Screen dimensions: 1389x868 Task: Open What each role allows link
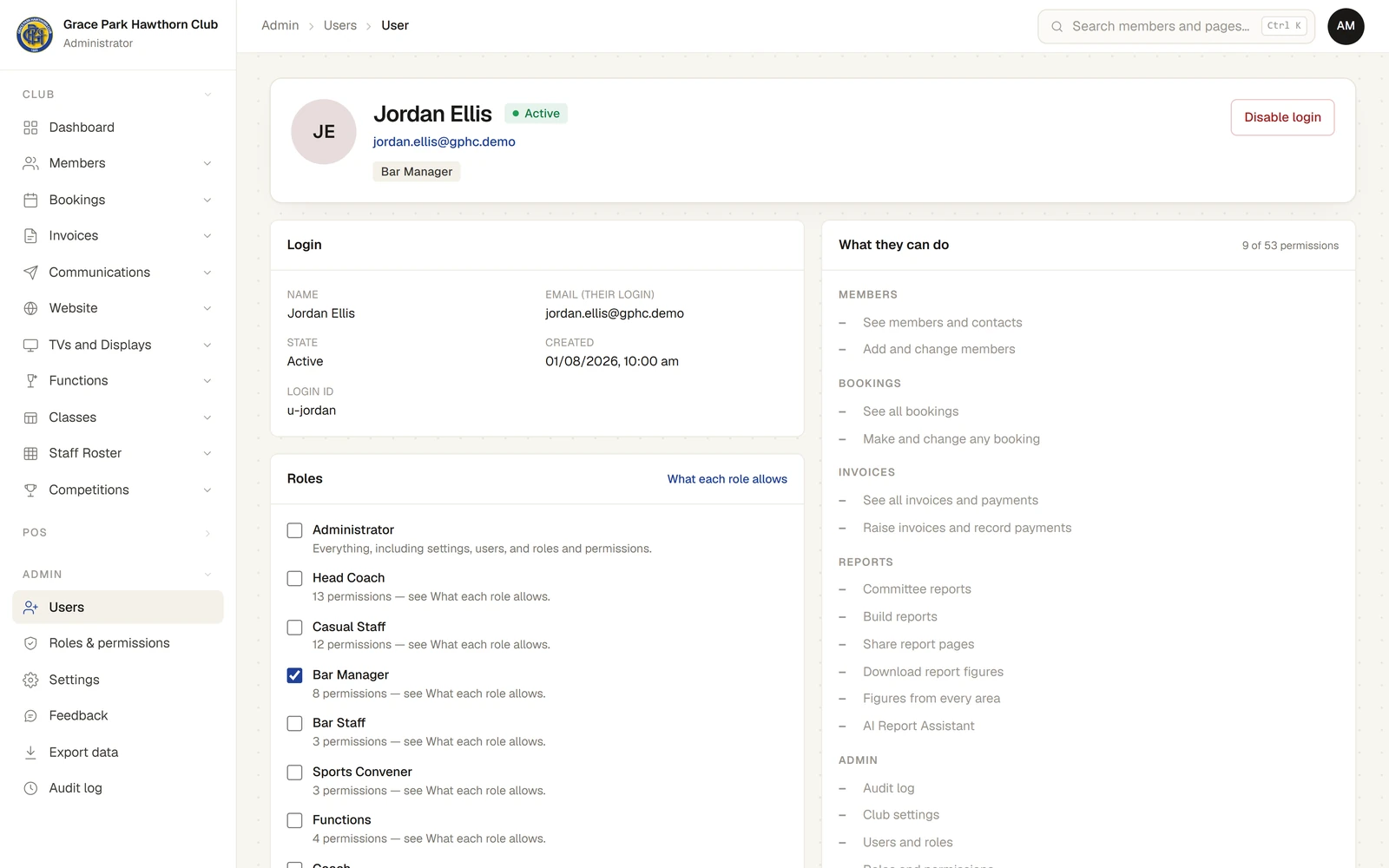coord(727,479)
